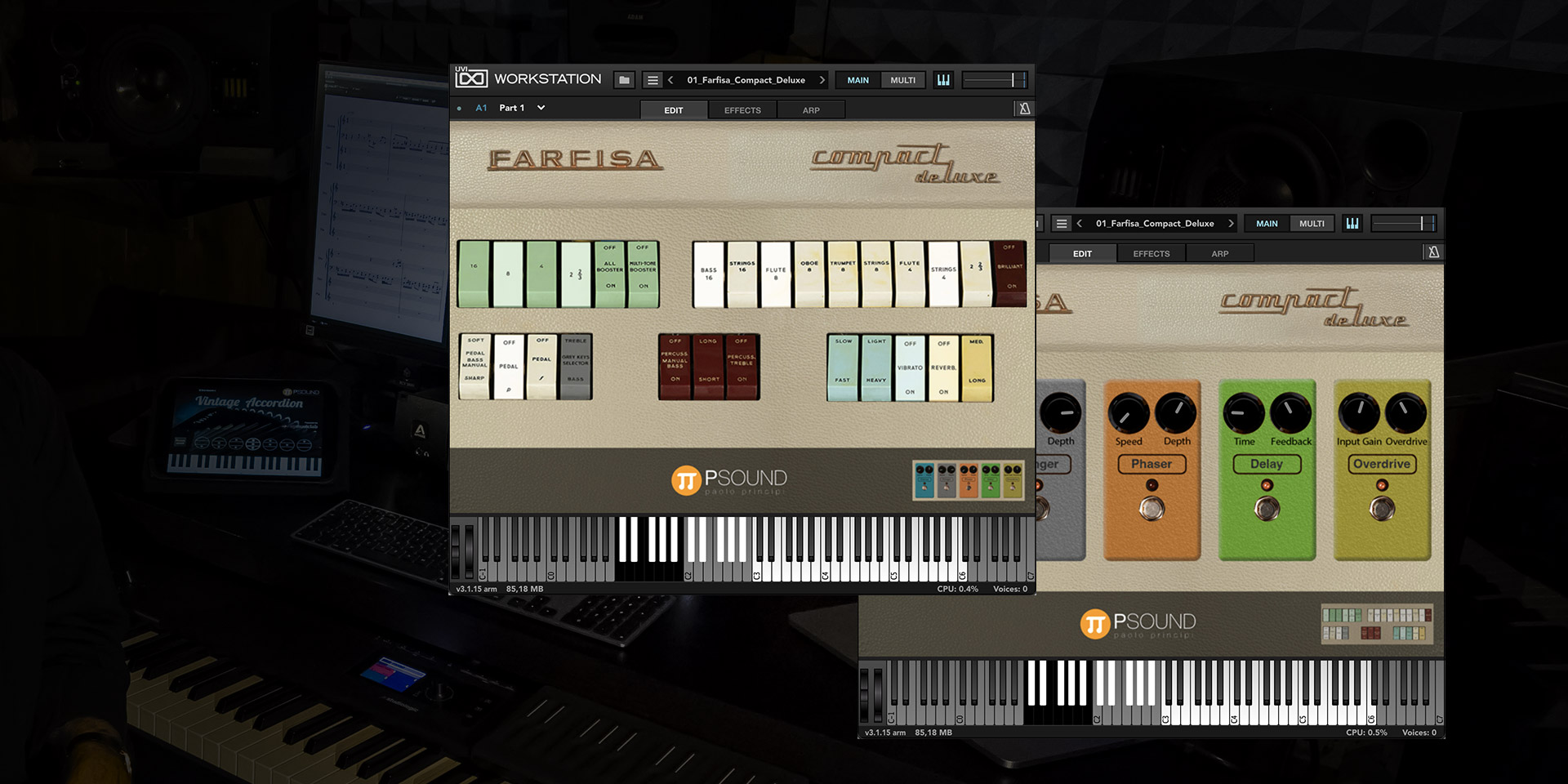Viewport: 1568px width, 784px height.
Task: Toggle the Oboe 8 stop tab
Action: coord(809,274)
